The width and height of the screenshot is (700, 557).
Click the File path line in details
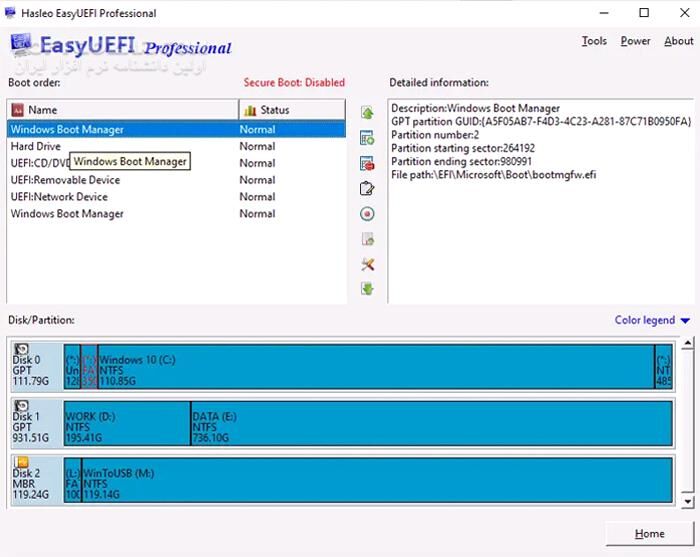(x=494, y=175)
